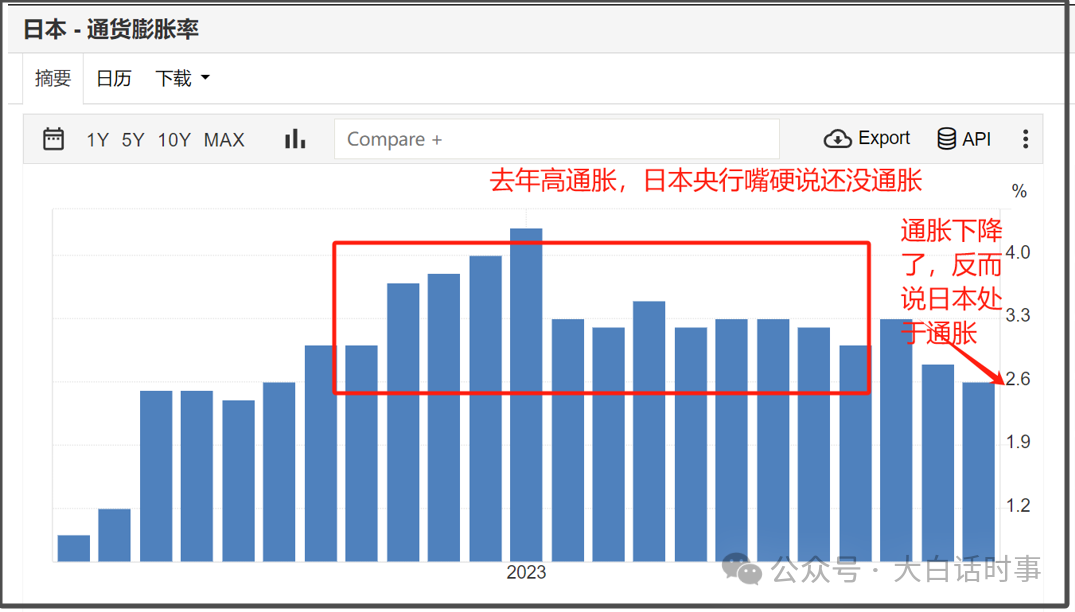Select the MAX time range
Image resolution: width=1075 pixels, height=612 pixels.
coord(223,140)
